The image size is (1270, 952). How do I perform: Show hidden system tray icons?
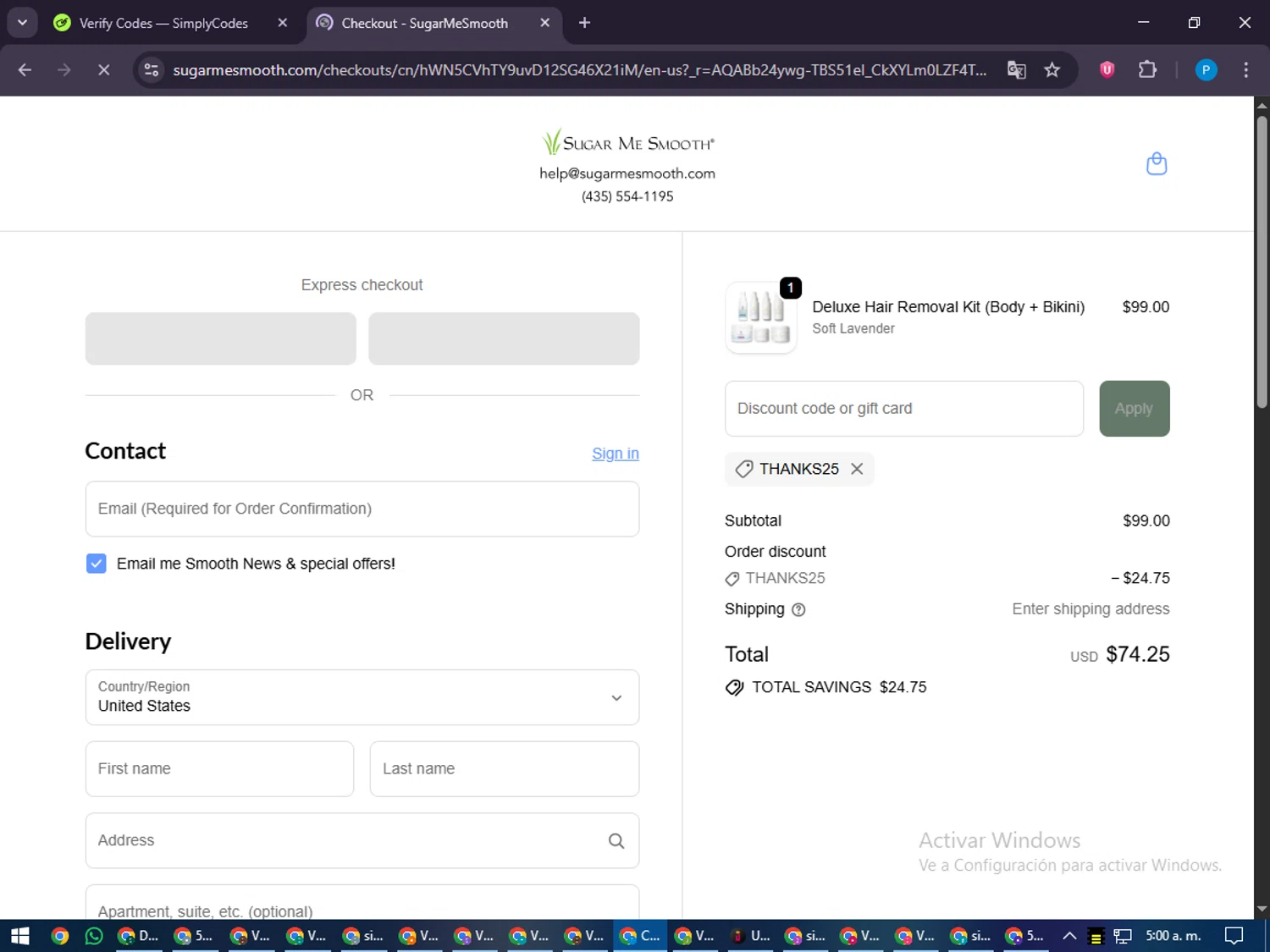(1069, 936)
